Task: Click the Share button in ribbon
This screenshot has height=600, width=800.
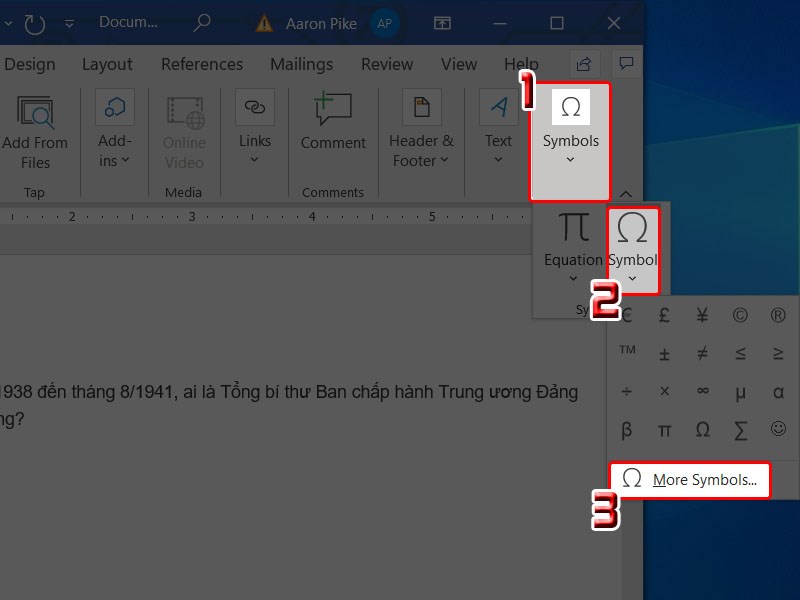Action: tap(585, 64)
